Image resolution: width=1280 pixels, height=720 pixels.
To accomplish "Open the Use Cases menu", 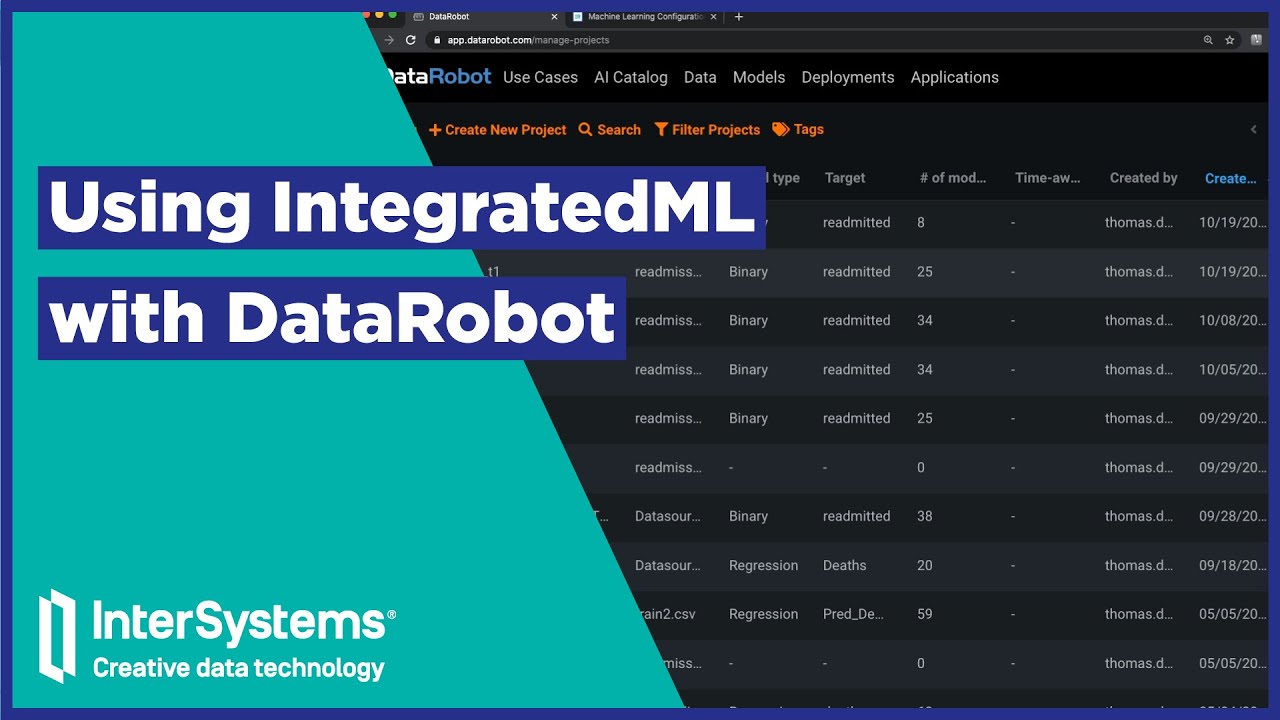I will tap(540, 77).
